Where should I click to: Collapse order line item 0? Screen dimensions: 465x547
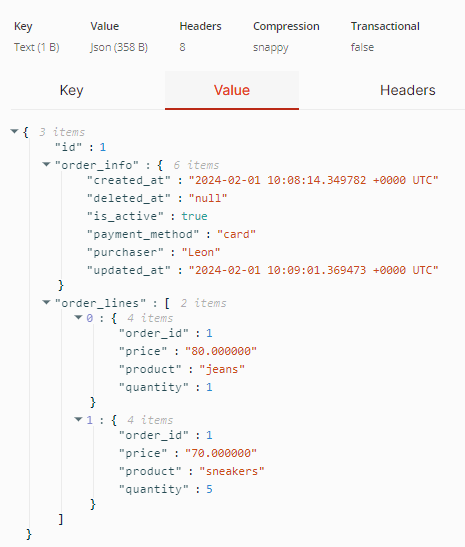(x=78, y=317)
